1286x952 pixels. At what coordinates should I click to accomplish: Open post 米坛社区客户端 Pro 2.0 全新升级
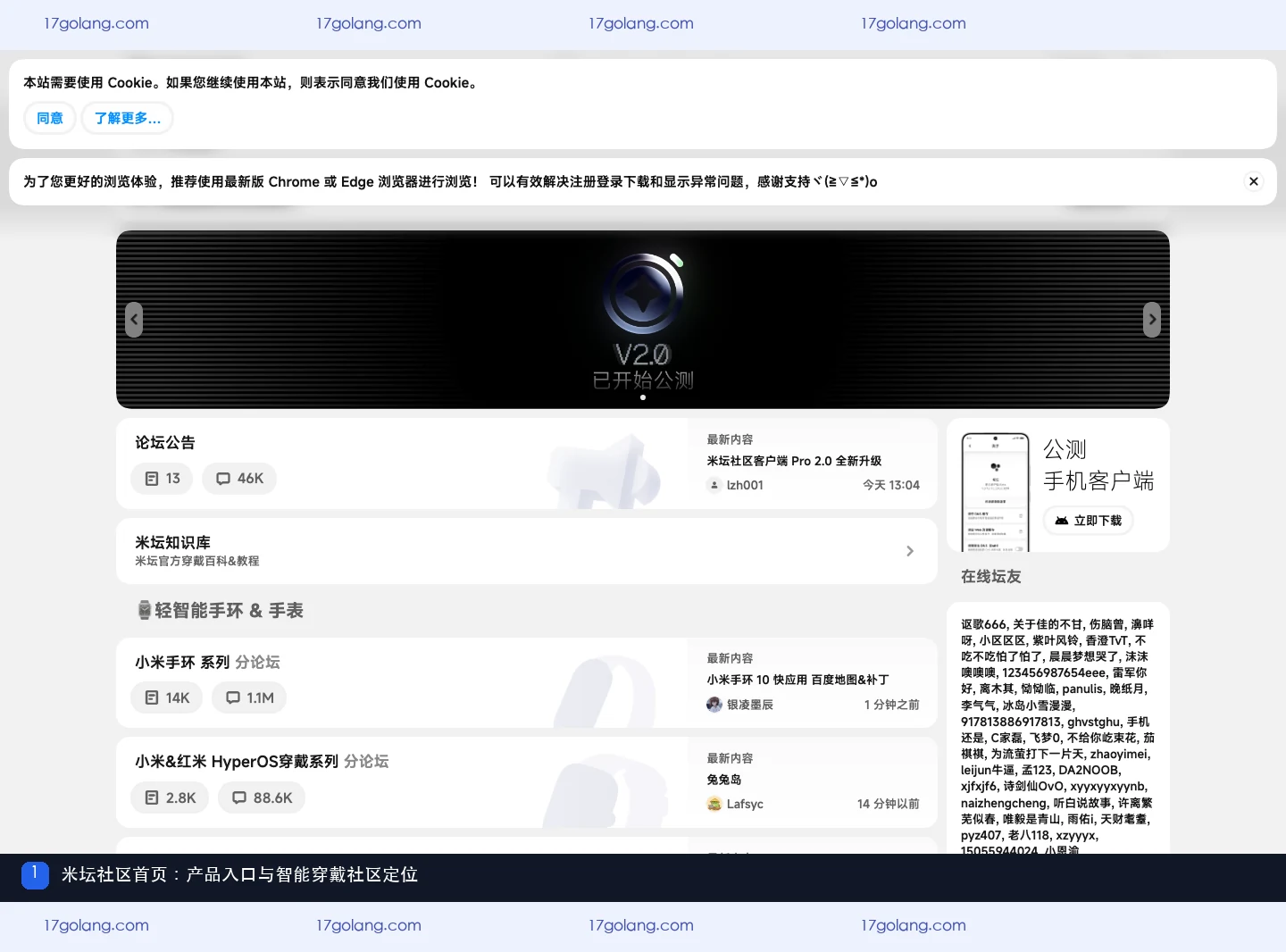coord(794,461)
